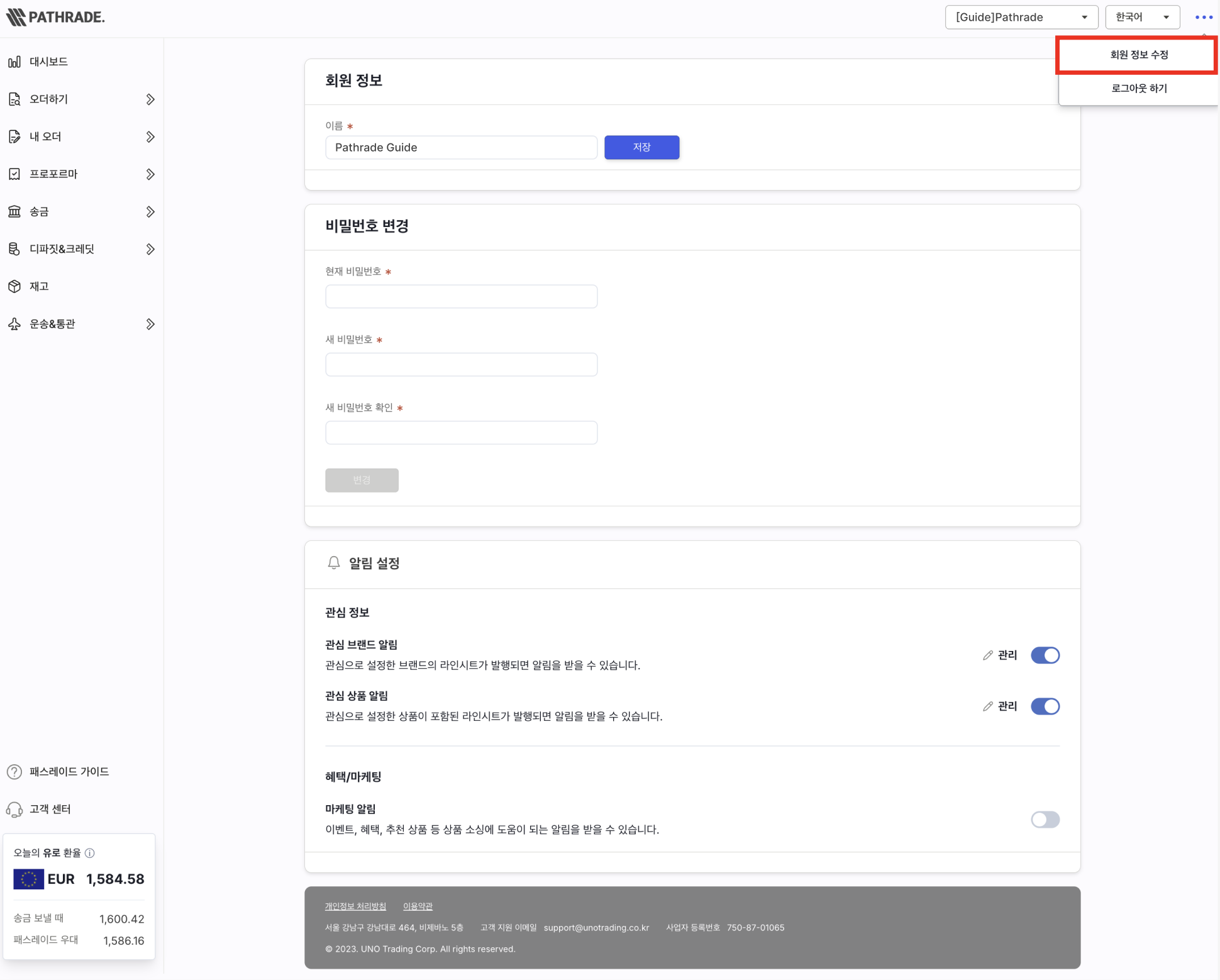Click the 송금 bank building icon
Image resolution: width=1220 pixels, height=980 pixels.
pyautogui.click(x=14, y=211)
